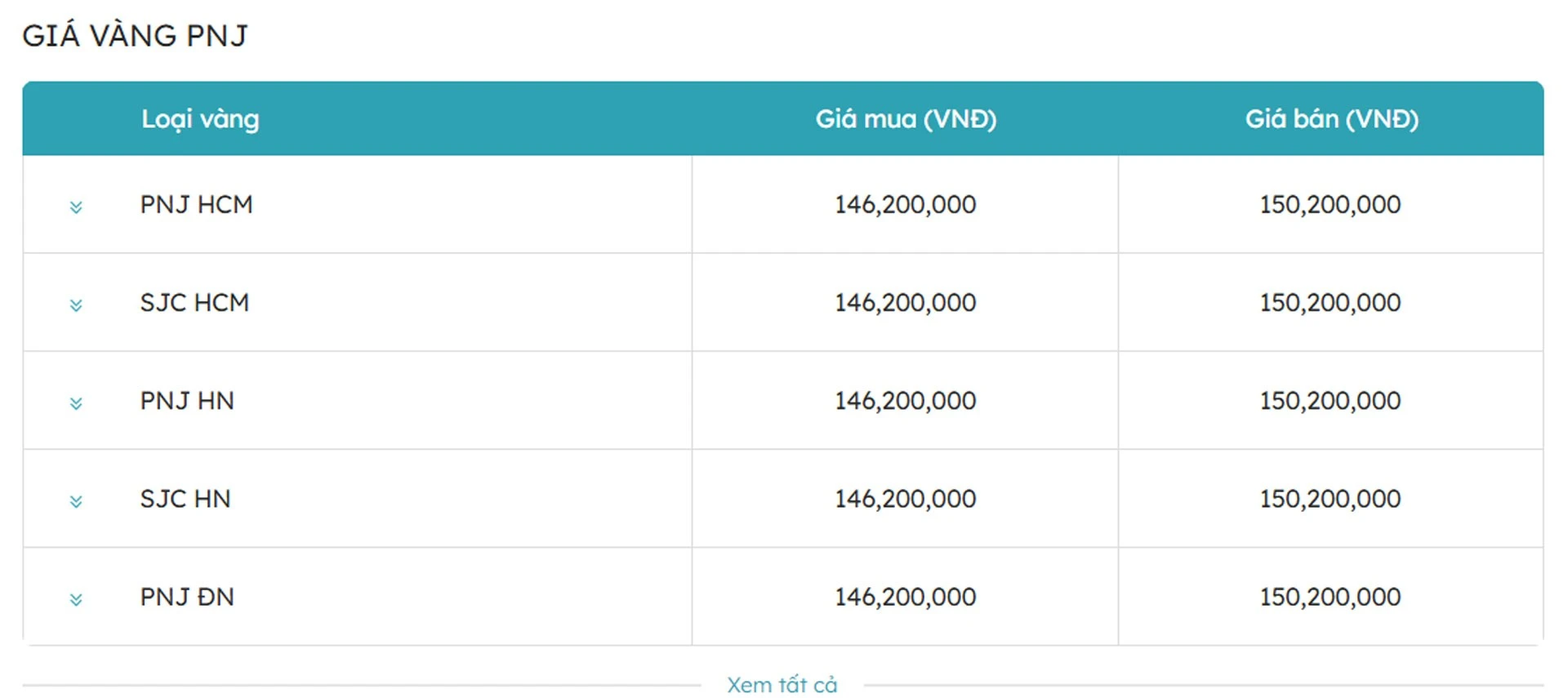Expand the PNJ ĐN row chevron
Viewport: 1568px width, 698px height.
pyautogui.click(x=76, y=599)
